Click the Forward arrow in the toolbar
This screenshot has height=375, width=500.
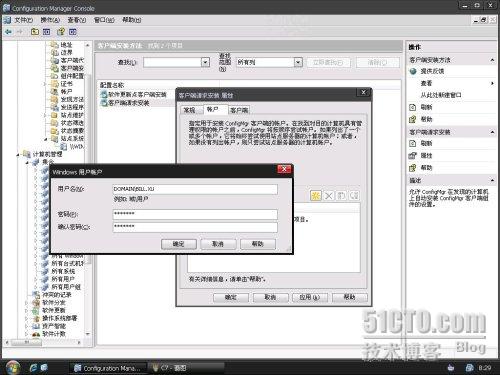(x=20, y=32)
